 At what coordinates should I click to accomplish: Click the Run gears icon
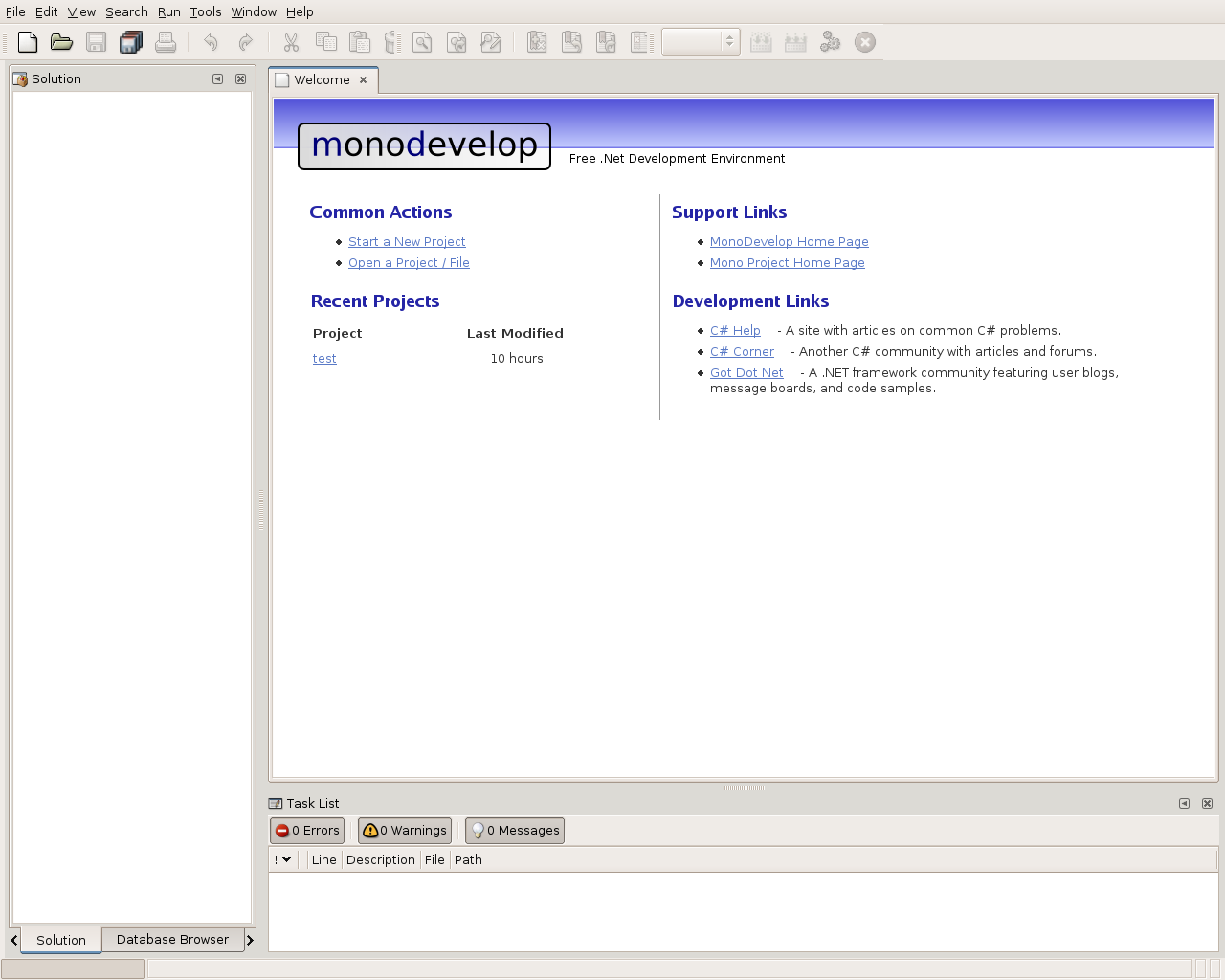click(830, 42)
